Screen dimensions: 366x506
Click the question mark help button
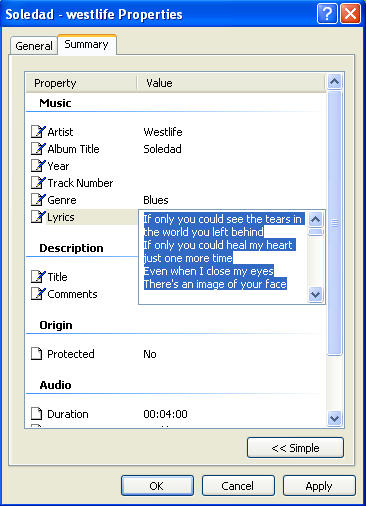click(327, 14)
